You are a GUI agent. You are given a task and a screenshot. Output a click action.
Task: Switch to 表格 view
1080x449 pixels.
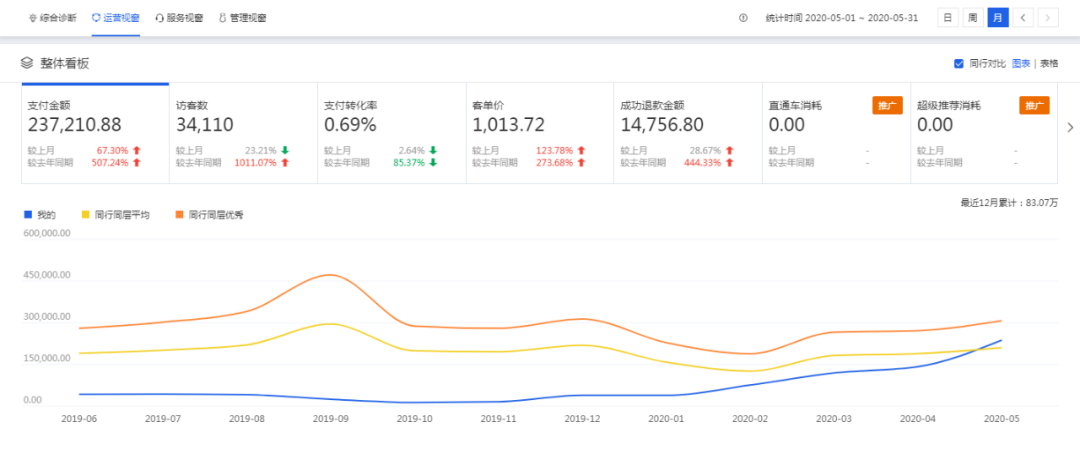pos(1049,63)
